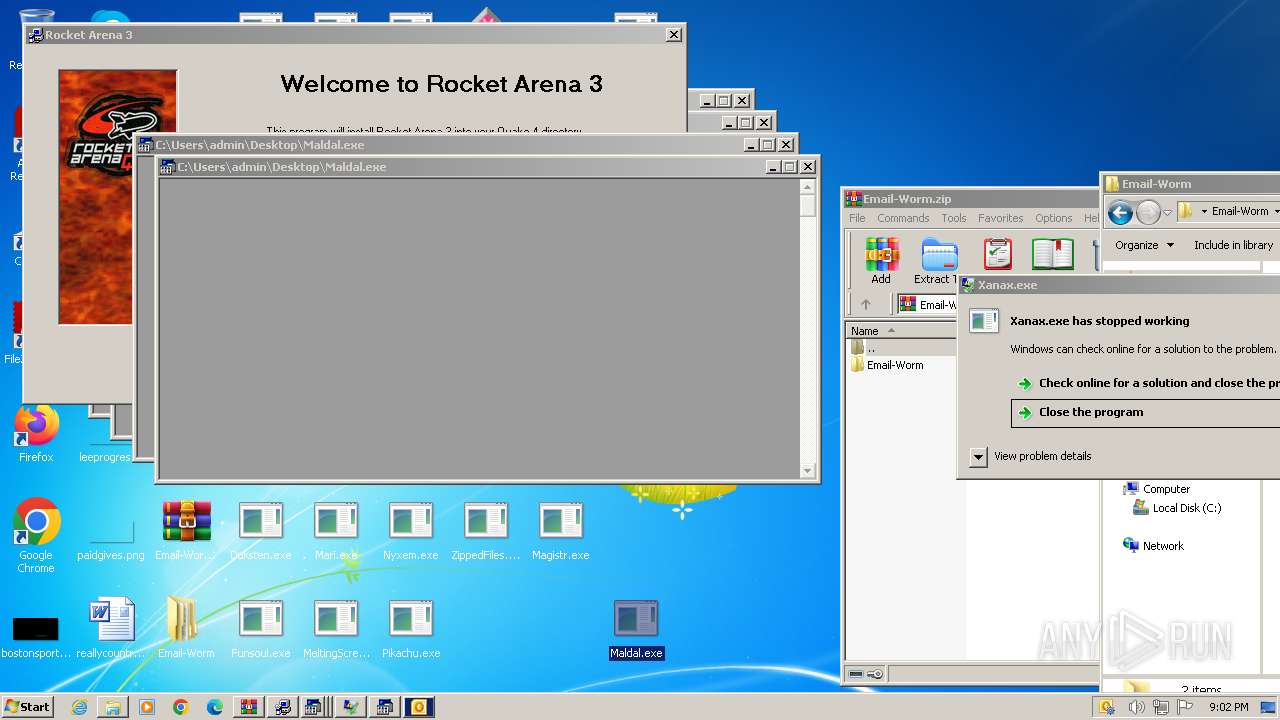Click the Start button

click(27, 707)
